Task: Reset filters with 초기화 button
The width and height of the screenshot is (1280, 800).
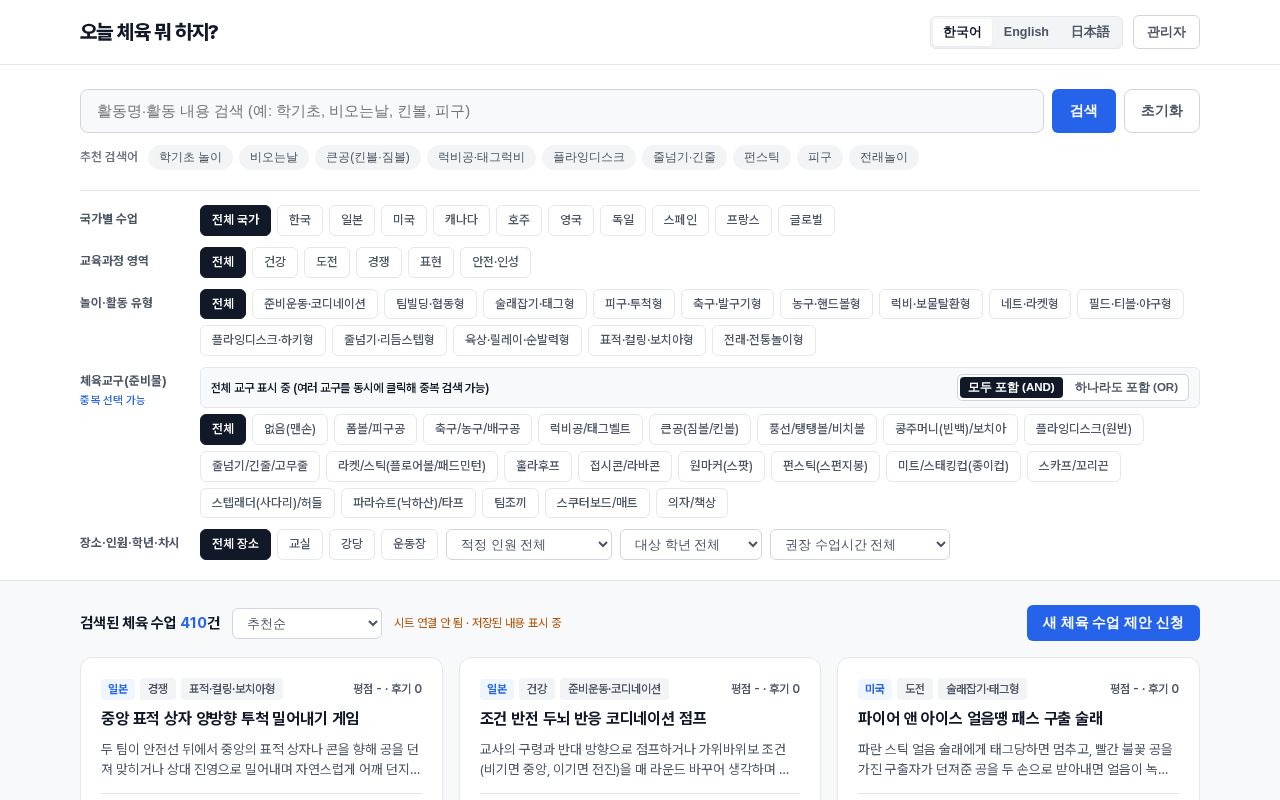Action: pos(1162,111)
